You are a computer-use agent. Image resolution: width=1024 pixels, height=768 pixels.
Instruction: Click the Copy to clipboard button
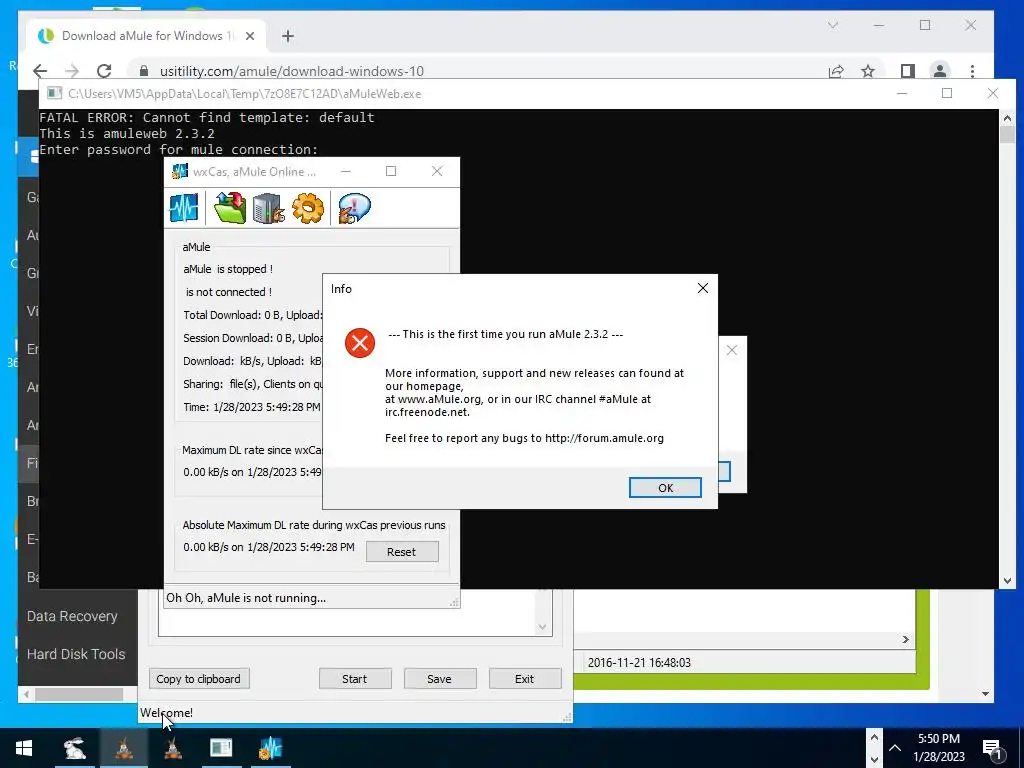[199, 679]
